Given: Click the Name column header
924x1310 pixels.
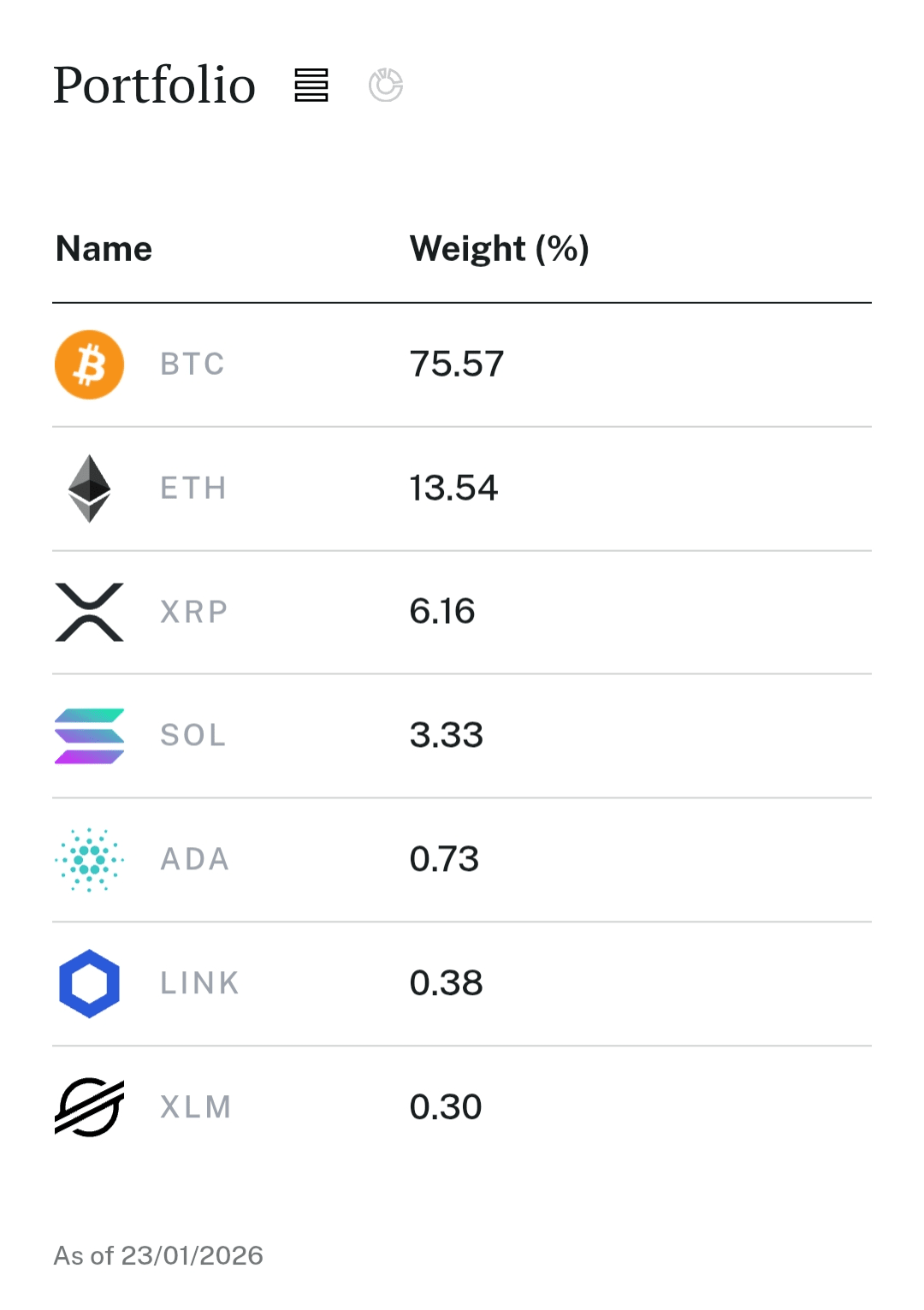Looking at the screenshot, I should [104, 249].
